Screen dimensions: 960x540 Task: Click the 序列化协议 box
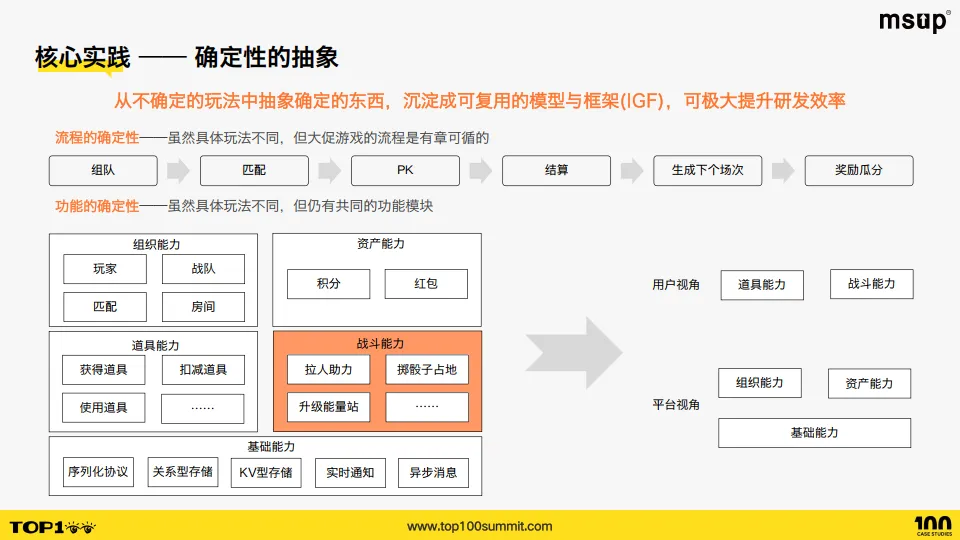point(98,472)
